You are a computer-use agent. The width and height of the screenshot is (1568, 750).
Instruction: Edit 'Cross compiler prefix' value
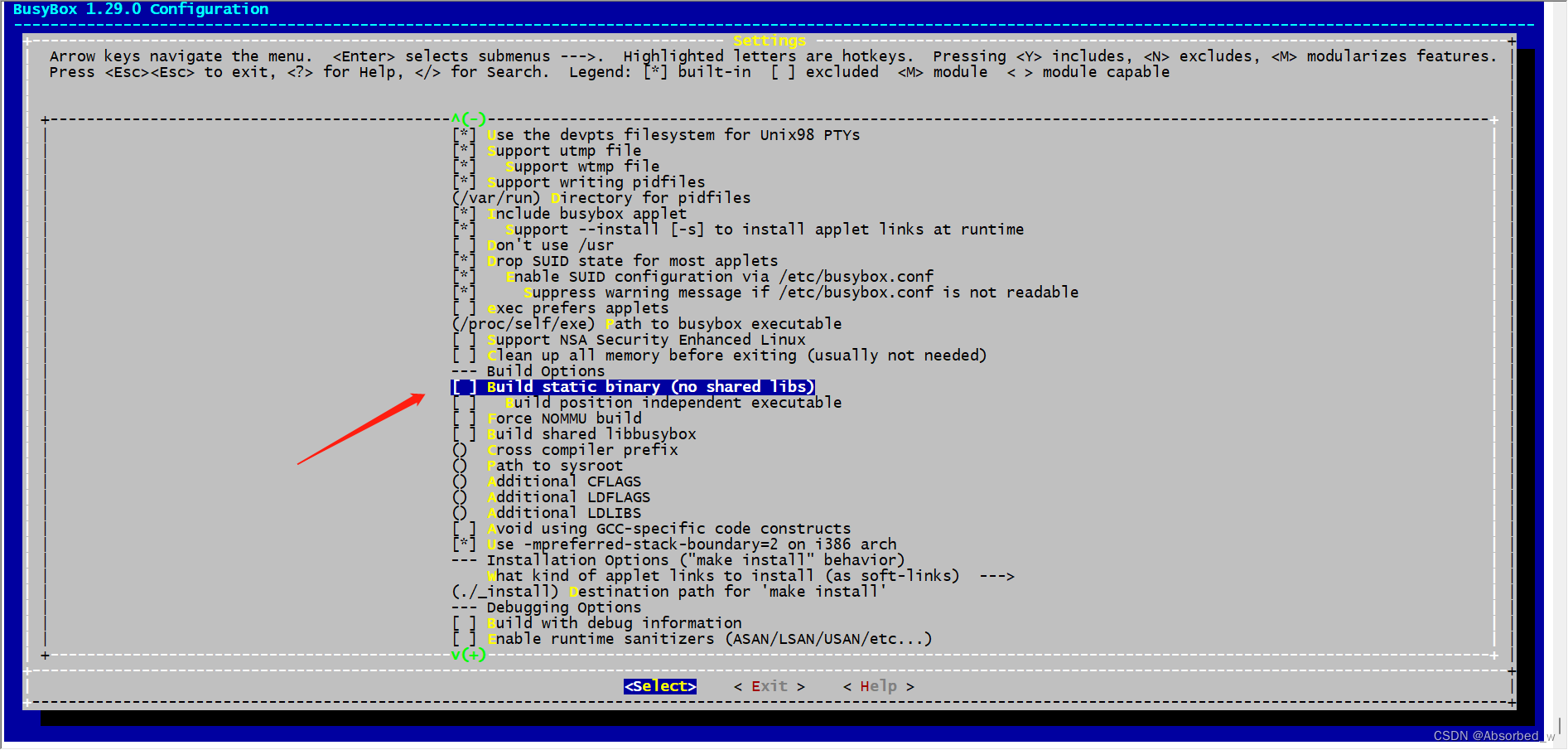point(565,450)
